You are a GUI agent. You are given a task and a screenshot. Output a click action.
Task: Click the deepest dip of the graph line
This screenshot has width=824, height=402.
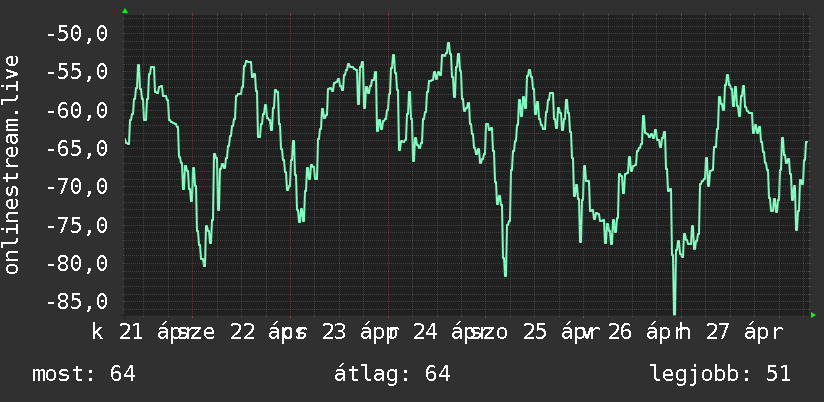674,313
